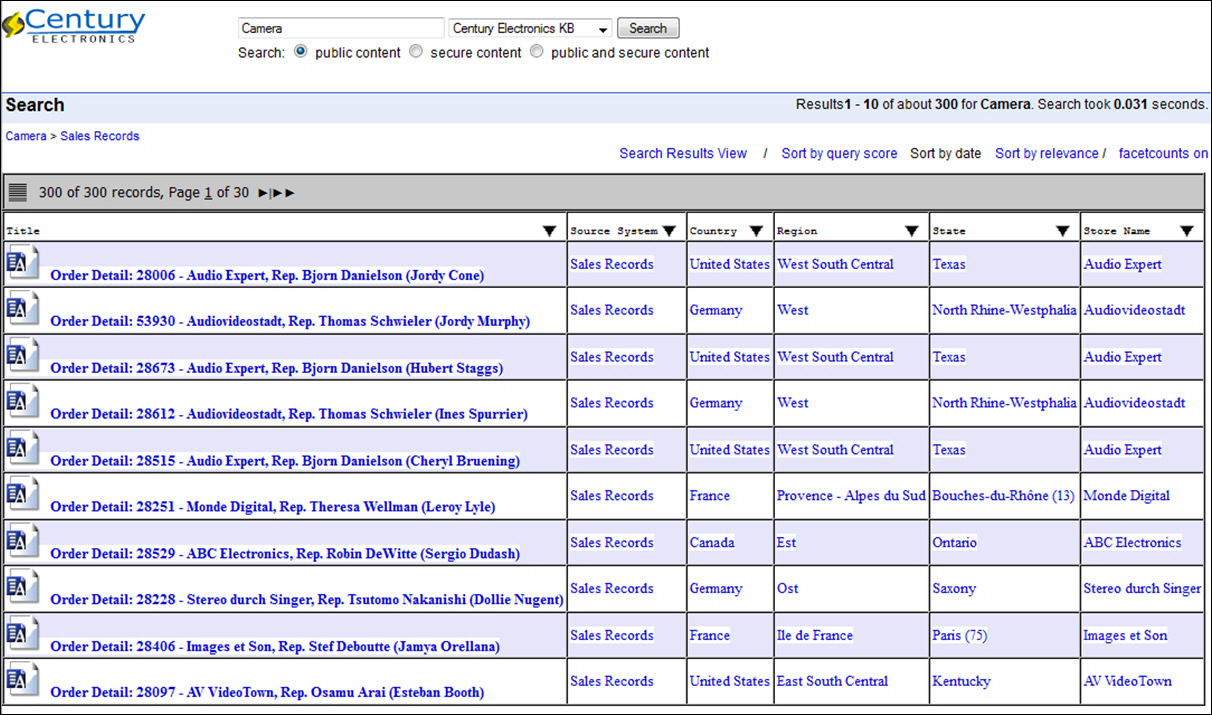Open Order Detail 53930 Audiovideostadt record
The width and height of the screenshot is (1212, 715).
tap(290, 321)
